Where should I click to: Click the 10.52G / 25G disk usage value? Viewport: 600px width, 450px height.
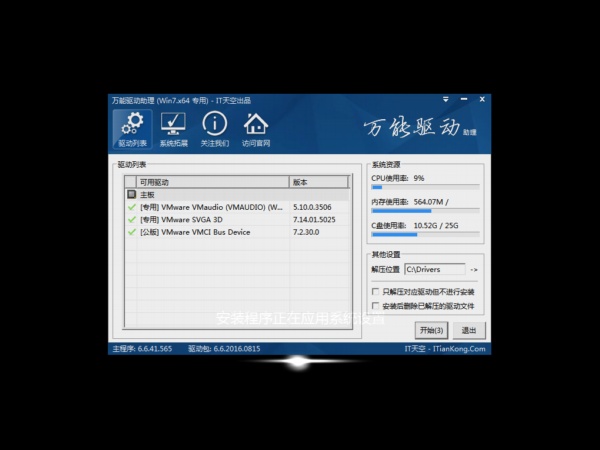436,225
